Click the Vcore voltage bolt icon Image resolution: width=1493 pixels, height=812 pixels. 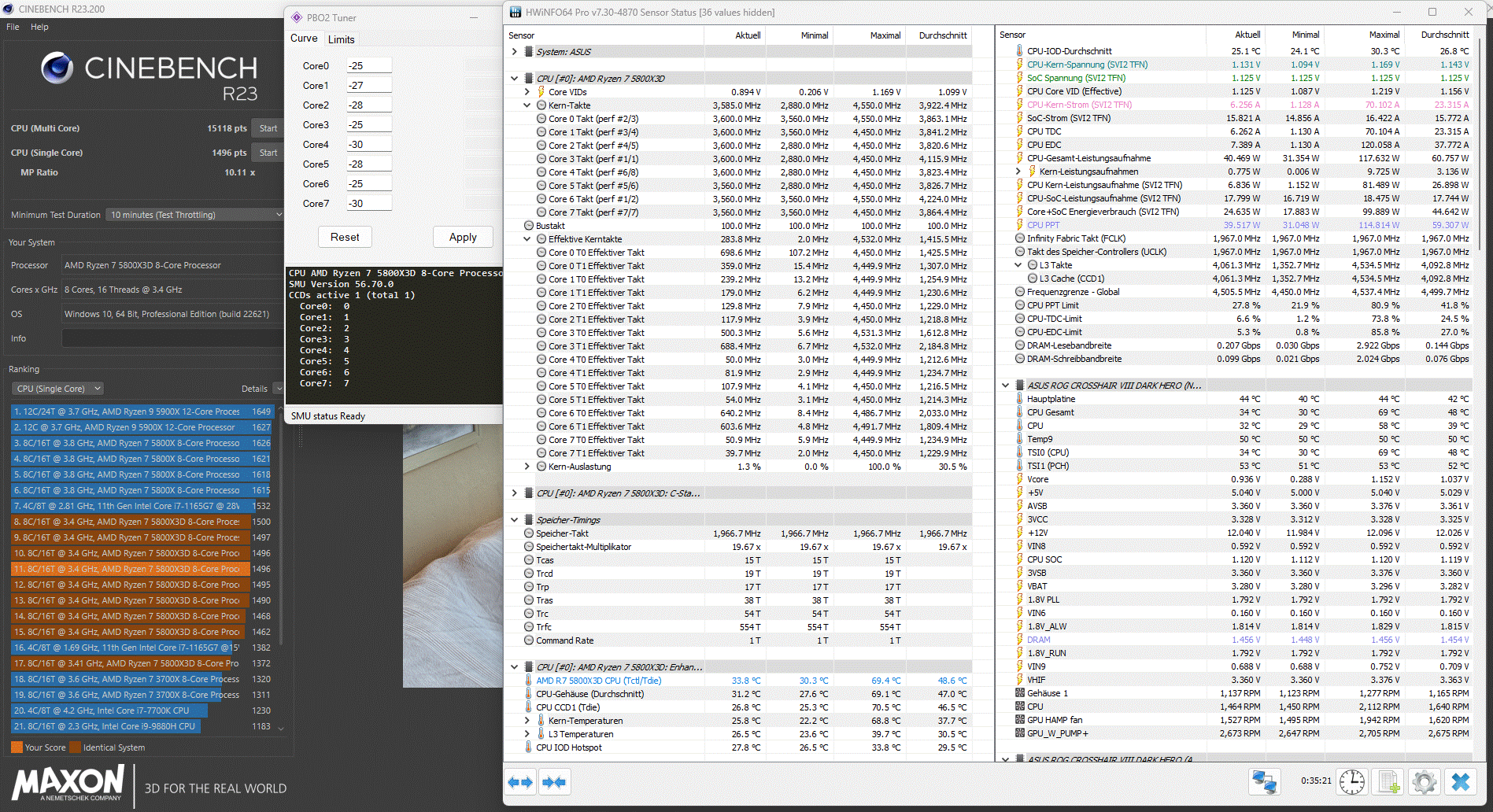(1020, 479)
